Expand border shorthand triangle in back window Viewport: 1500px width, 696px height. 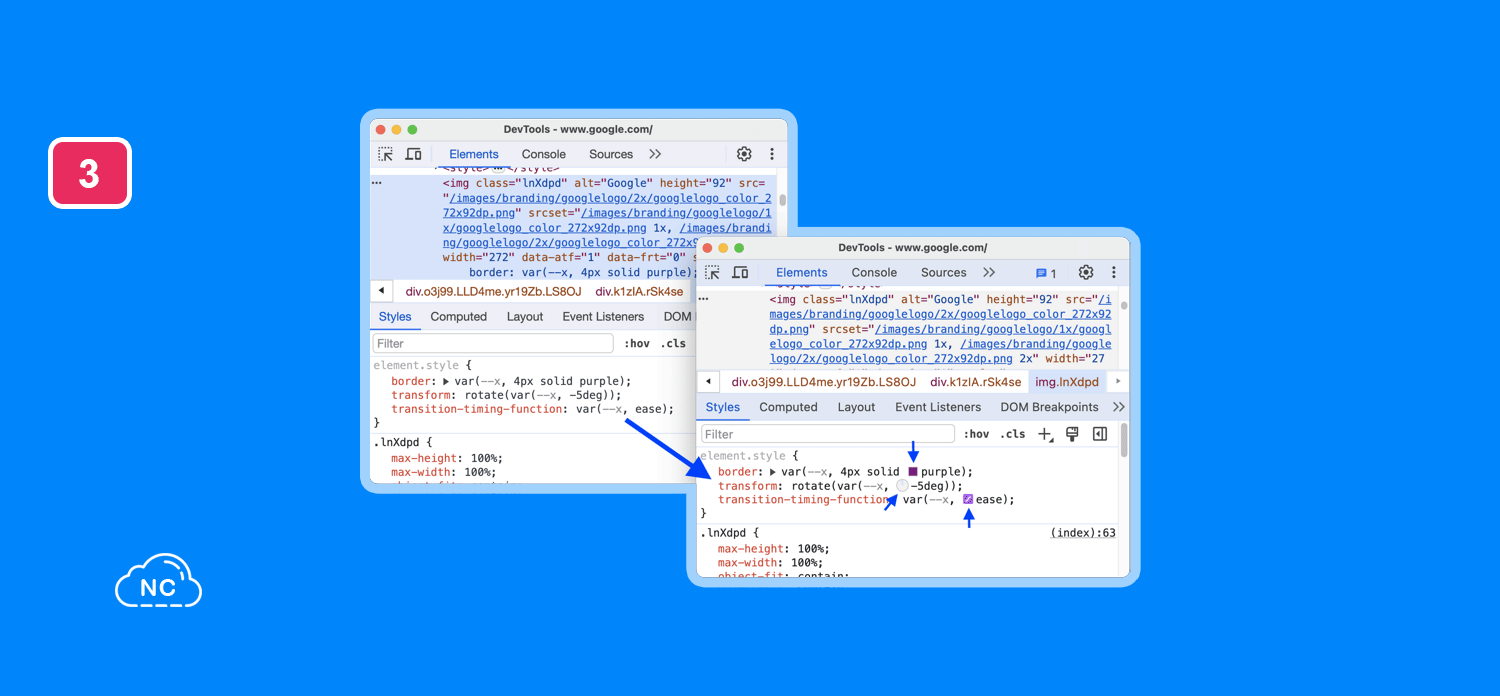tap(446, 381)
